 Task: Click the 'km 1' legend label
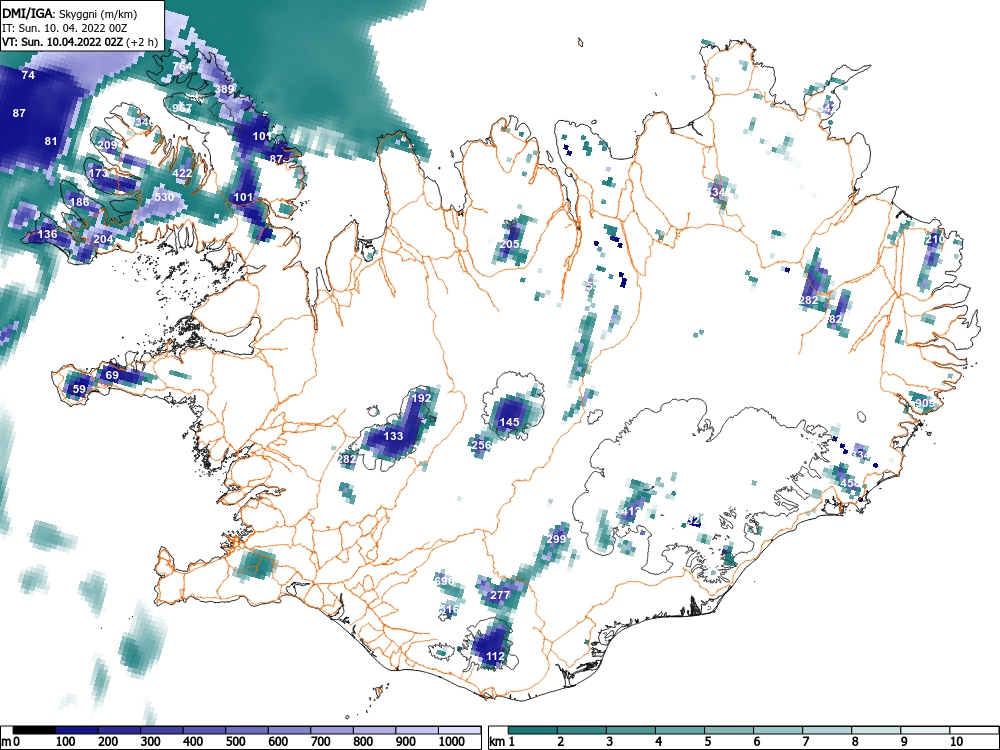click(x=502, y=742)
